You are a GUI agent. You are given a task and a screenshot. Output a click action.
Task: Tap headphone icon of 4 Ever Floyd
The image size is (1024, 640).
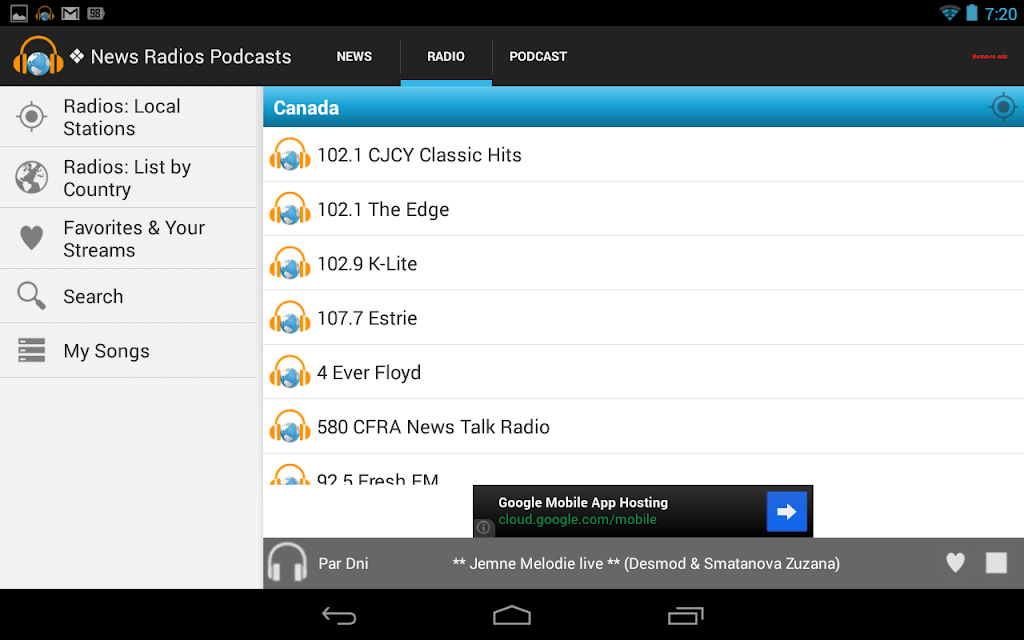tap(290, 372)
